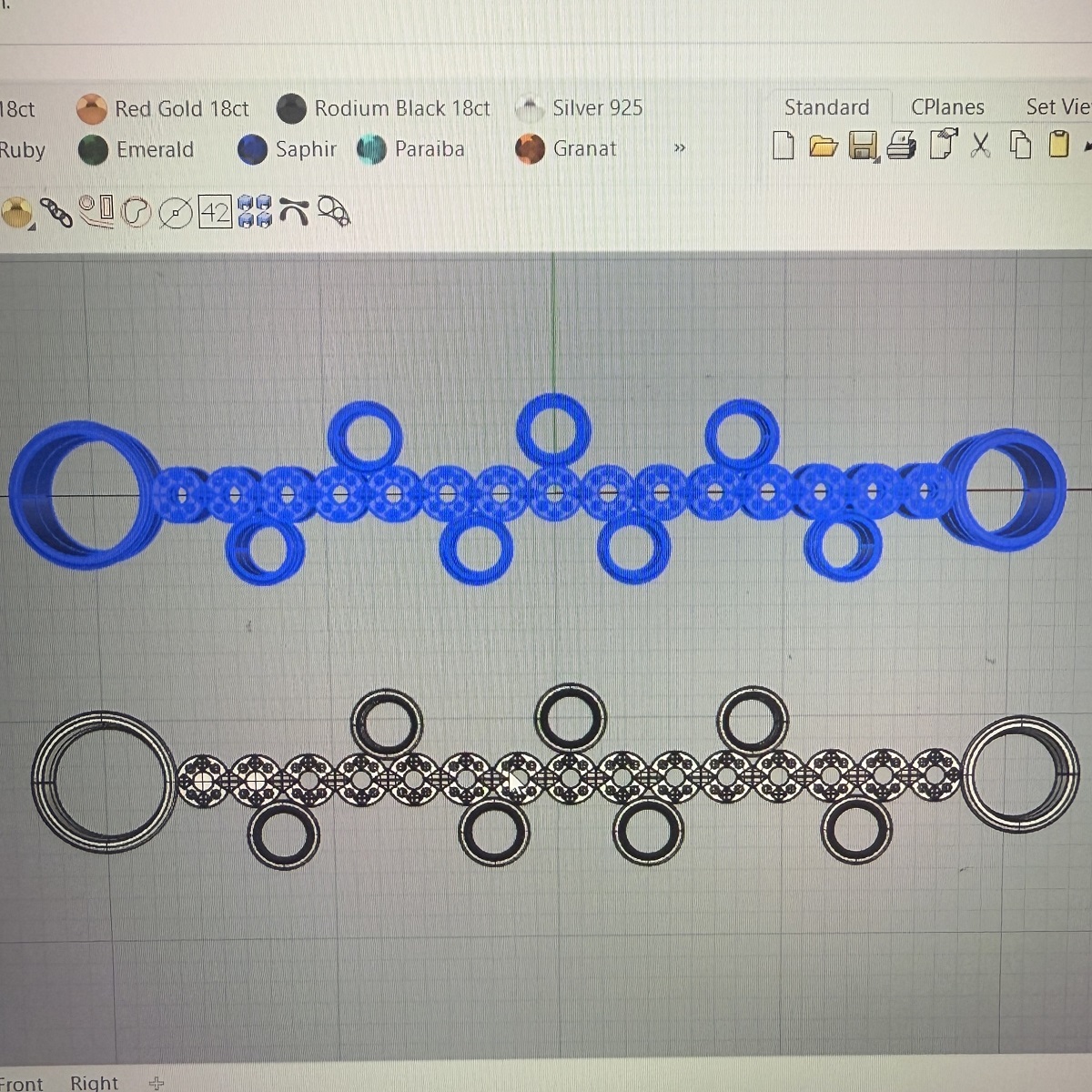
Task: Click the New document icon
Action: pos(783,146)
